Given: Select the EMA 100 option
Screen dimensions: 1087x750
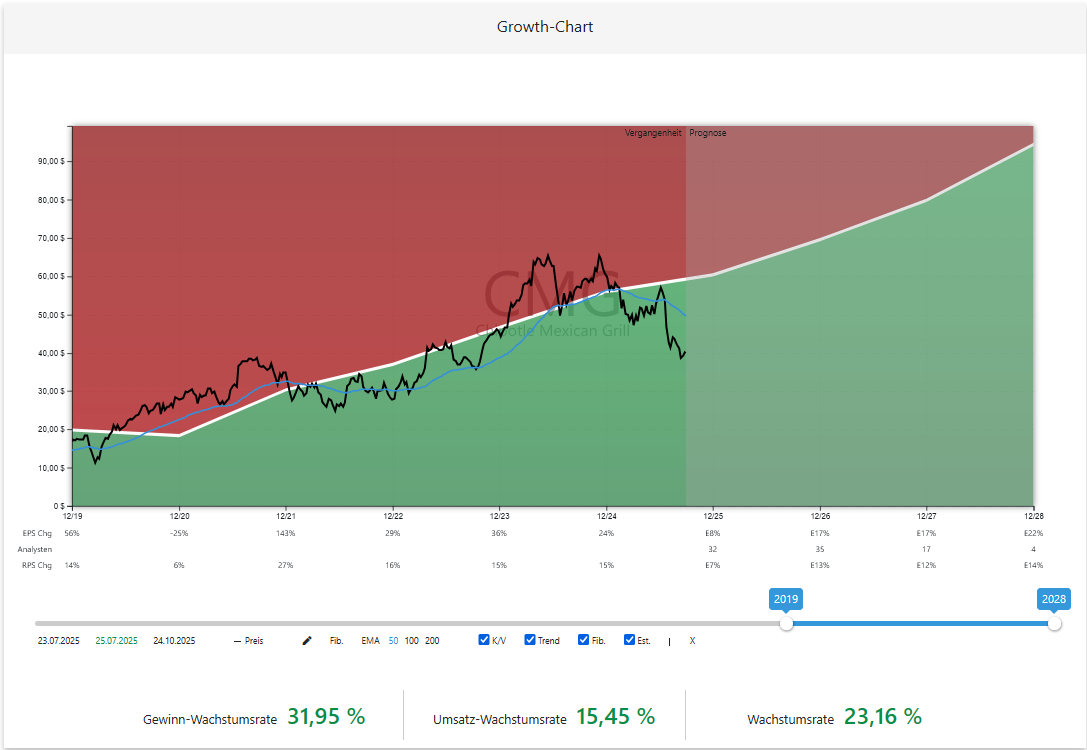Looking at the screenshot, I should pos(411,640).
